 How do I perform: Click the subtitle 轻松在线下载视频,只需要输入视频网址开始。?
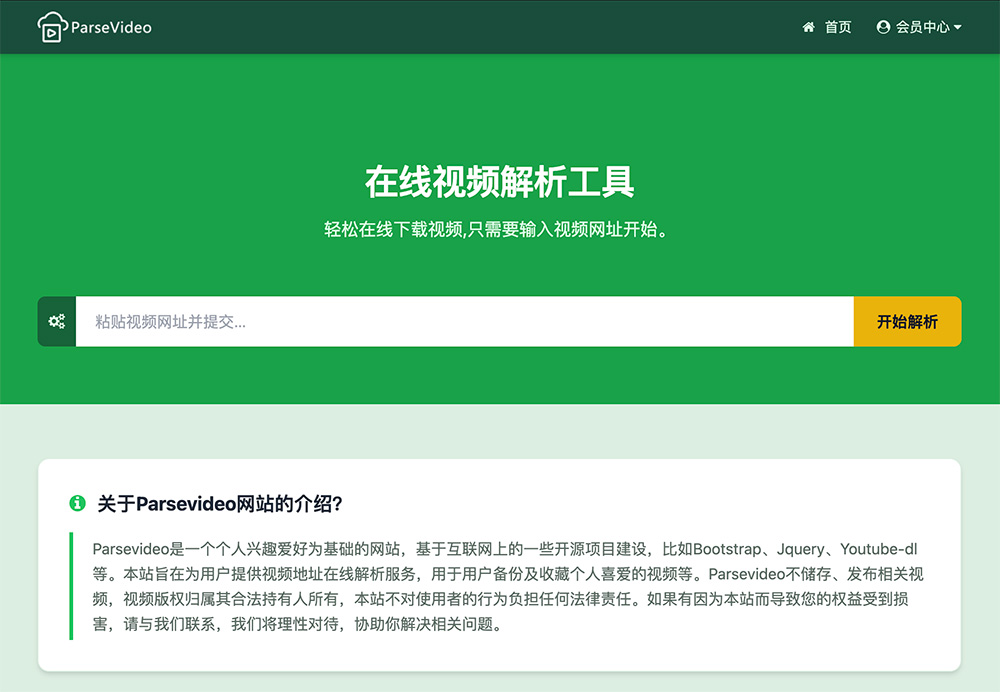coord(496,229)
